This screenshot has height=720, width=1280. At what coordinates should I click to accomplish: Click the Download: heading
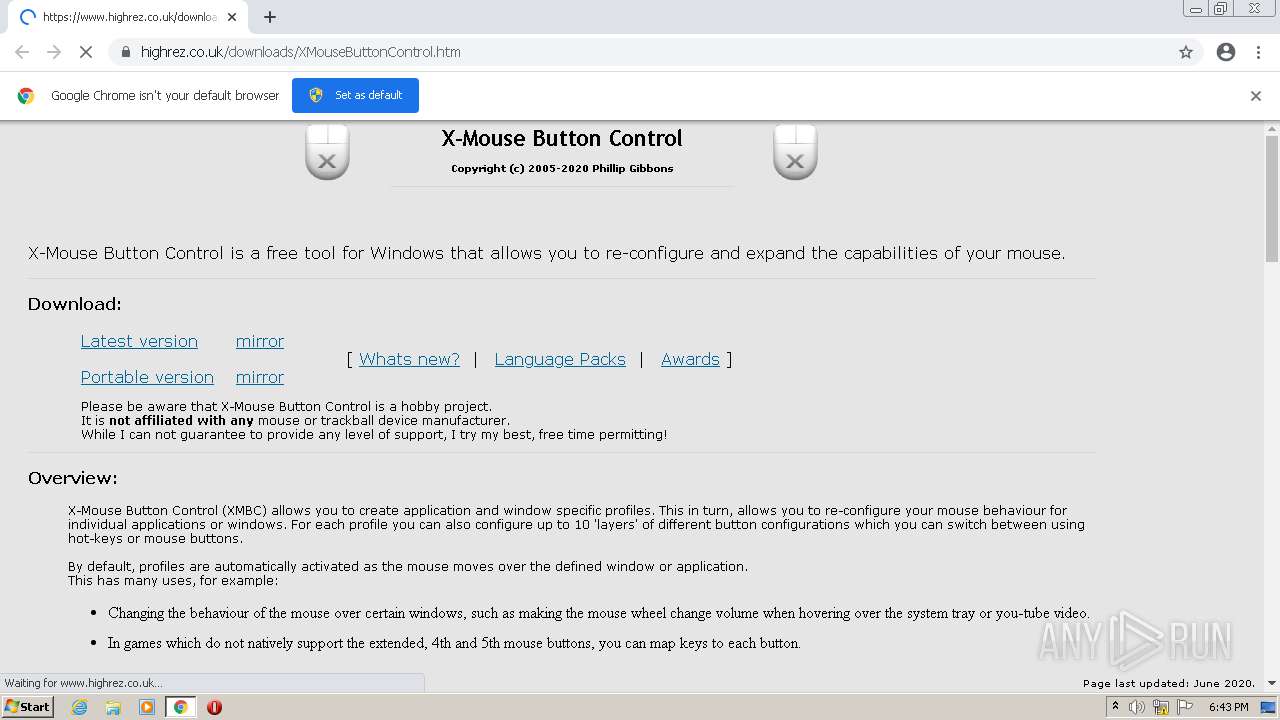(x=75, y=304)
